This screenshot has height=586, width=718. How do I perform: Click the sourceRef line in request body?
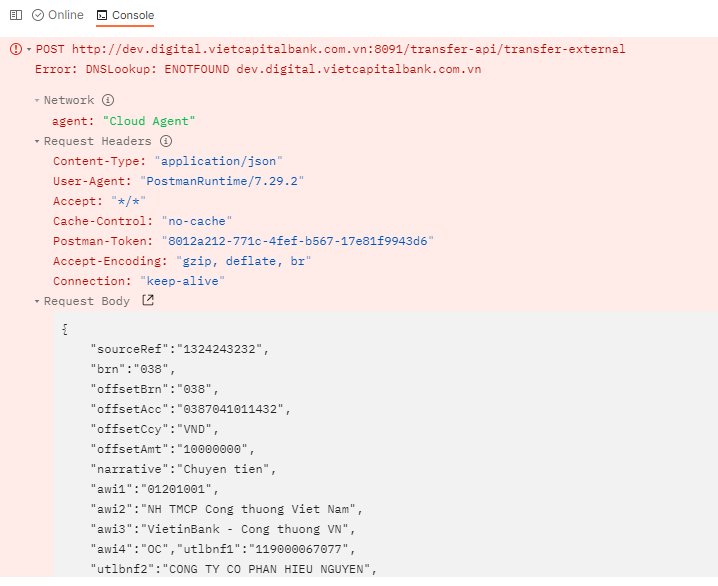[x=180, y=349]
